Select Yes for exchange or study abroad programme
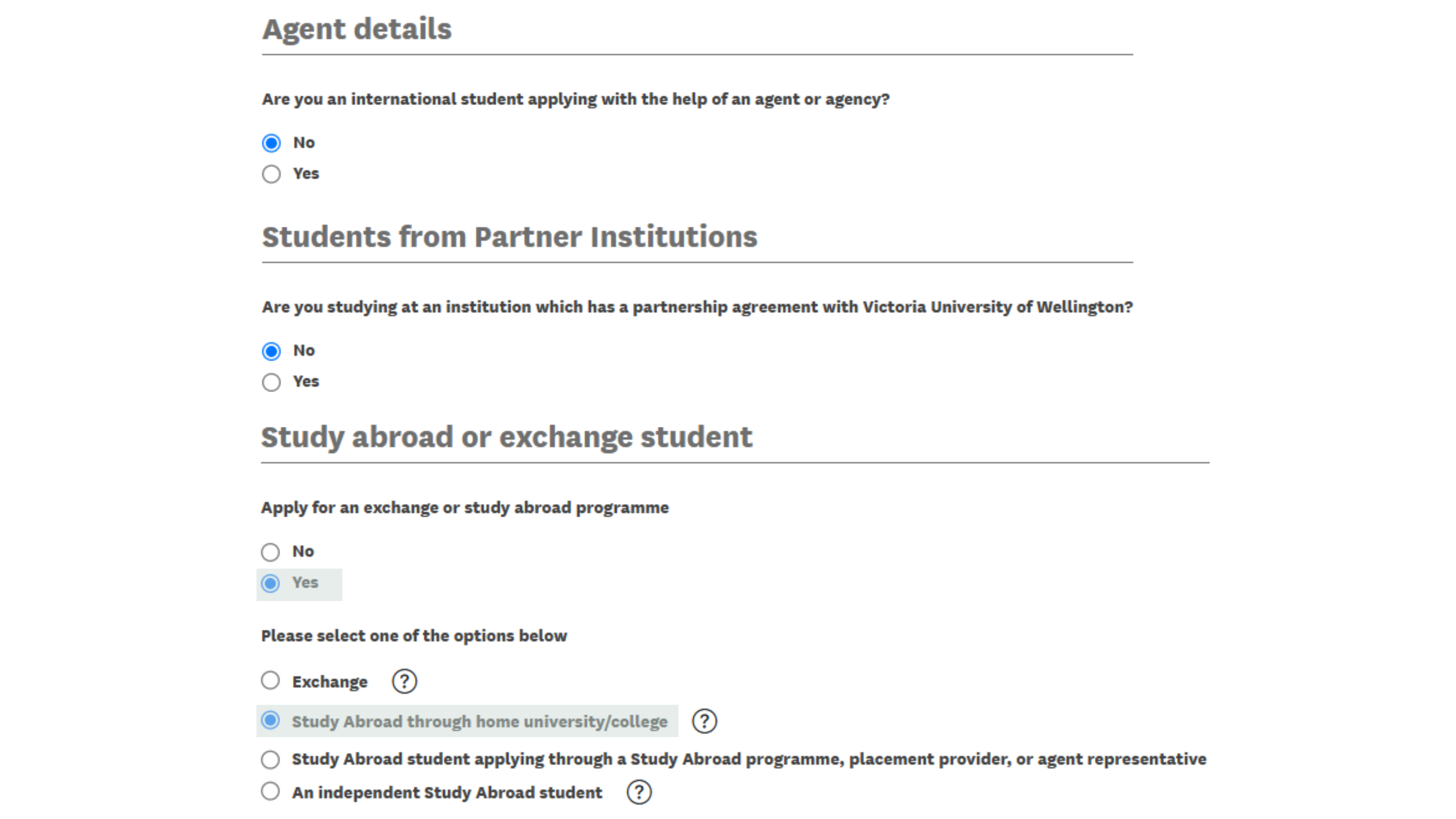This screenshot has height=819, width=1456. 270,583
